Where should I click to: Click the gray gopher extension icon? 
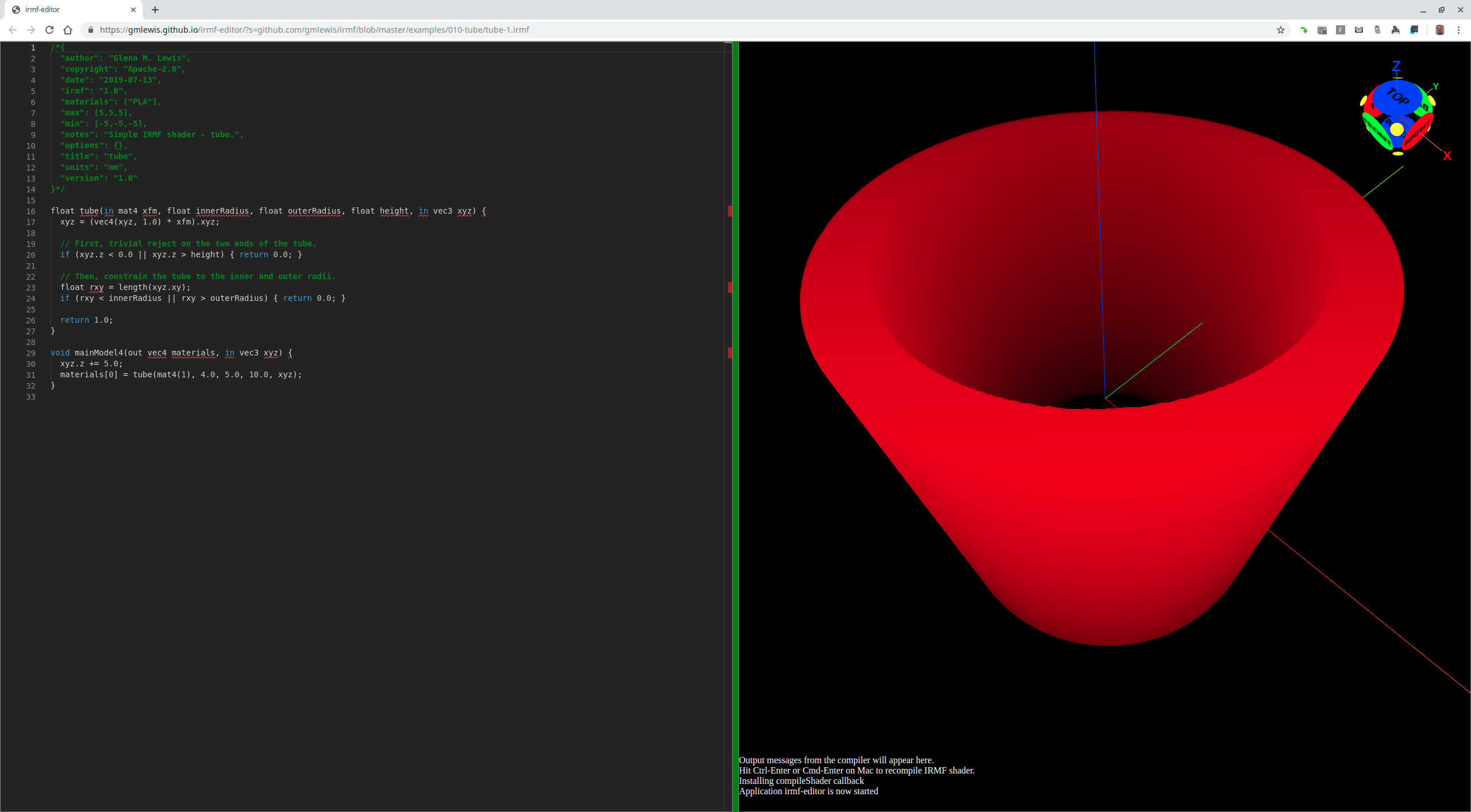point(1377,30)
